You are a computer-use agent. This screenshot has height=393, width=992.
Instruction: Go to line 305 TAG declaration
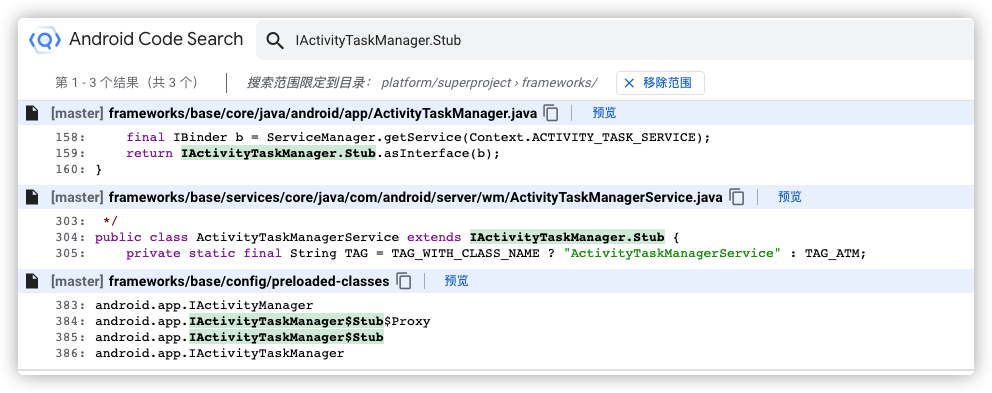coord(495,253)
